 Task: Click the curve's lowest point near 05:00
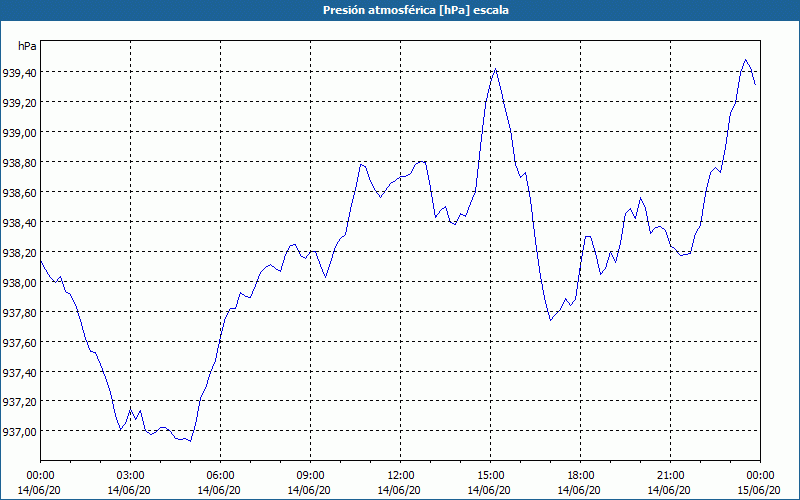190,441
